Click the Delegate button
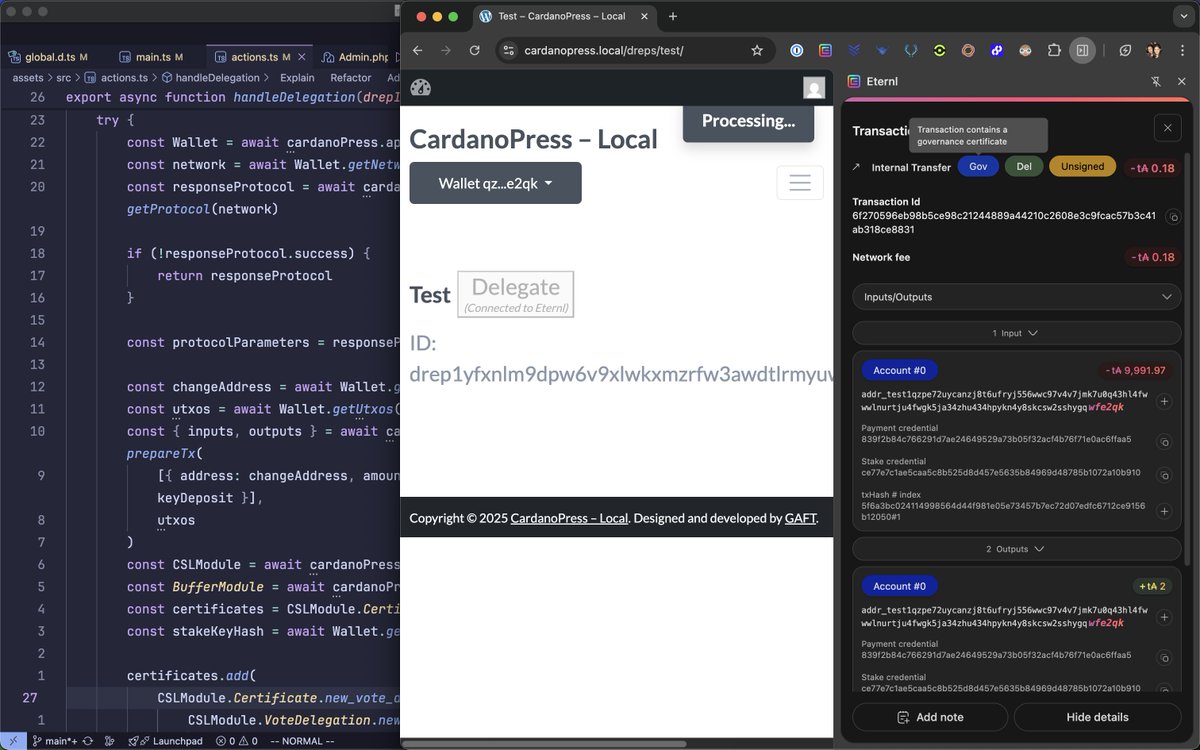 (x=516, y=294)
